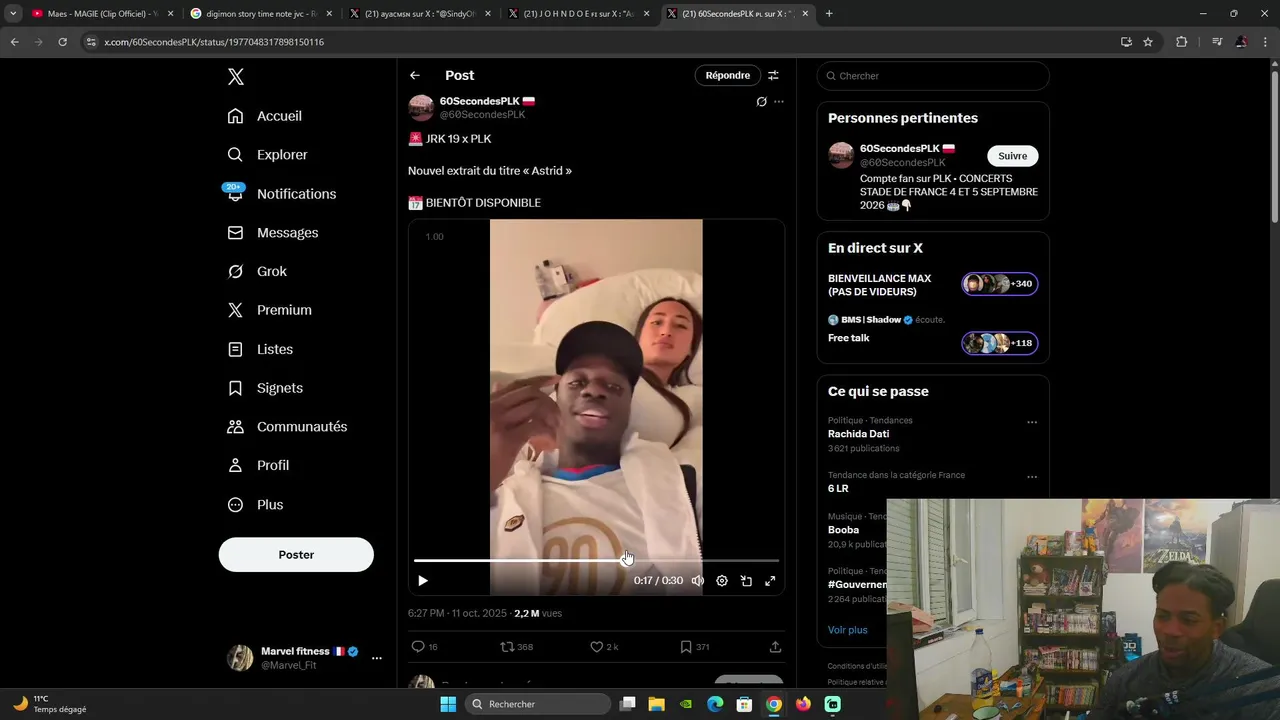Viewport: 1280px width, 720px height.
Task: Open Premium subscription page
Action: pos(270,310)
